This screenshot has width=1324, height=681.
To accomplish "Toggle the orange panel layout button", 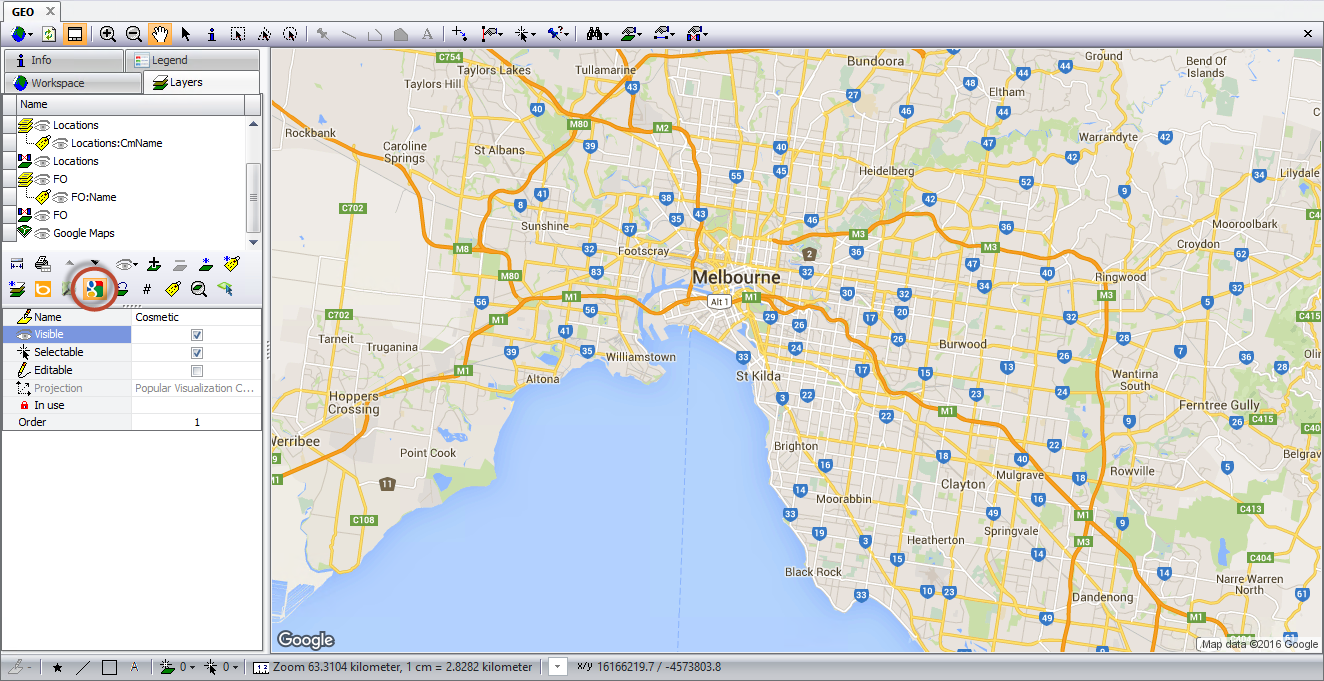I will pyautogui.click(x=74, y=33).
